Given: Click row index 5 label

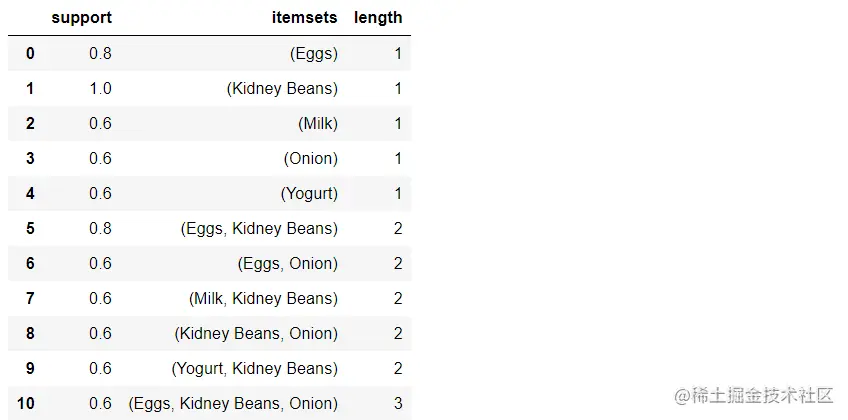Looking at the screenshot, I should [30, 229].
